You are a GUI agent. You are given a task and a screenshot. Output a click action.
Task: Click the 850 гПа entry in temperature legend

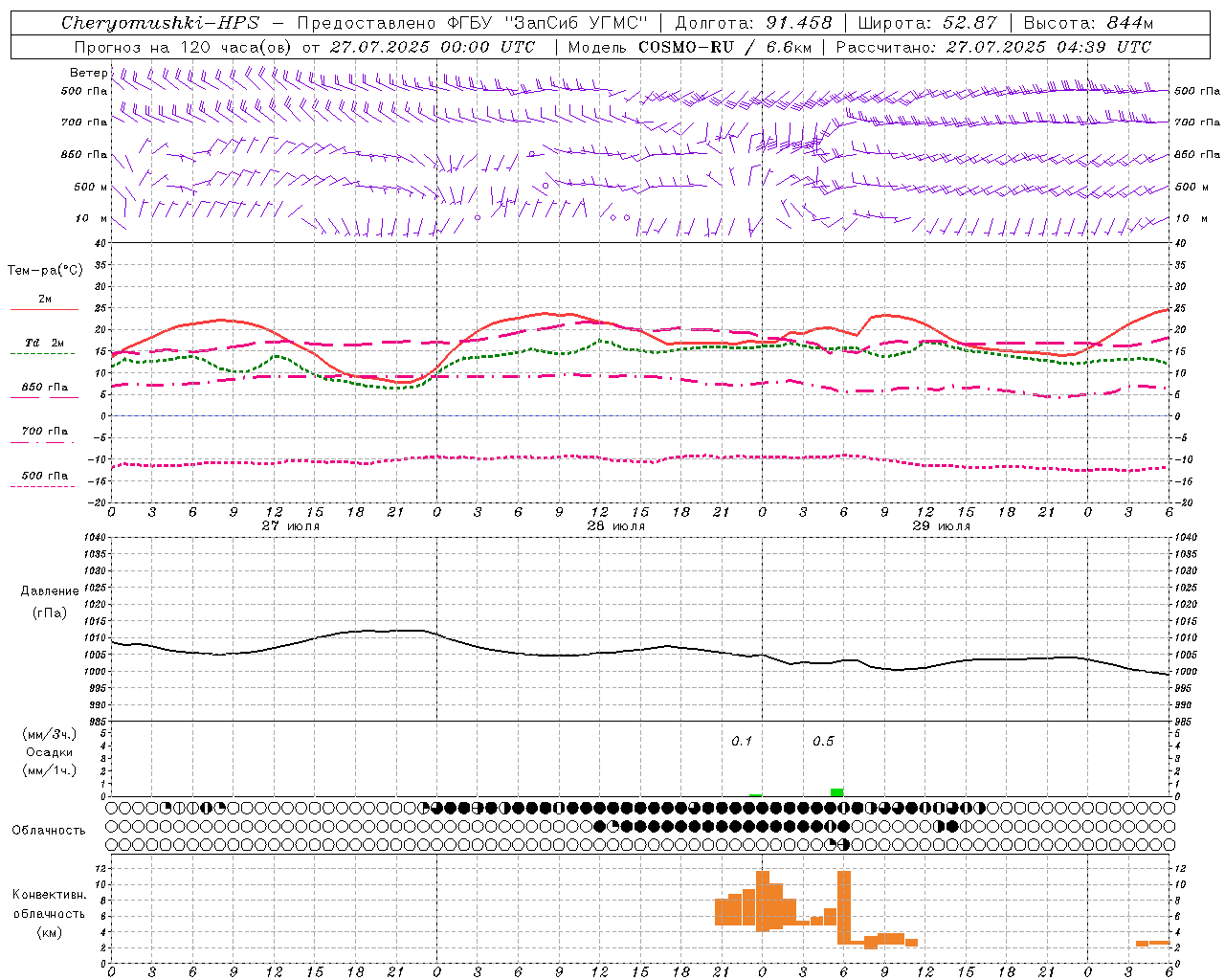point(45,387)
